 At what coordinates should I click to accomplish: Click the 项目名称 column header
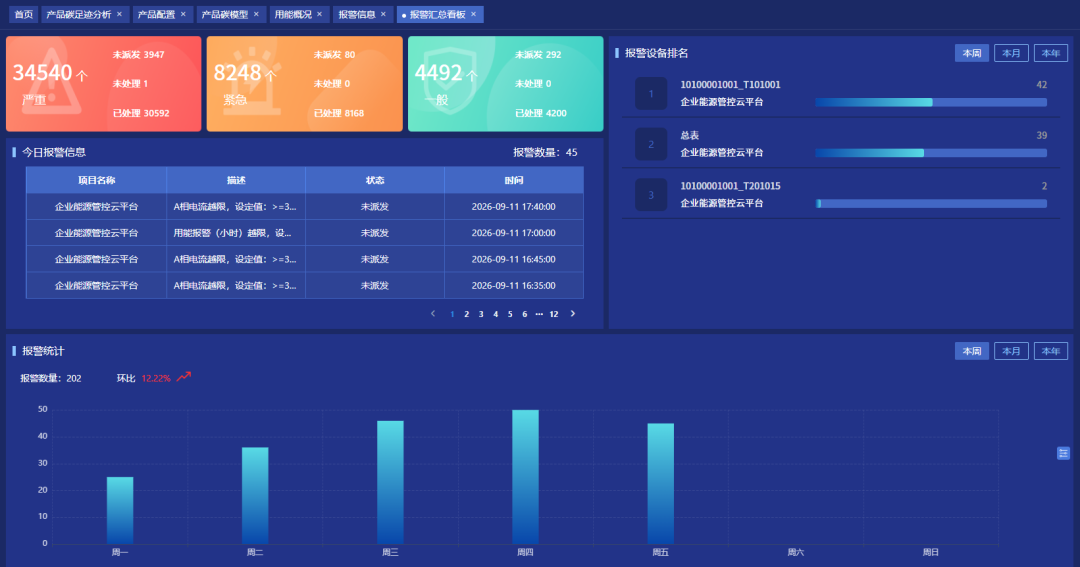96,180
